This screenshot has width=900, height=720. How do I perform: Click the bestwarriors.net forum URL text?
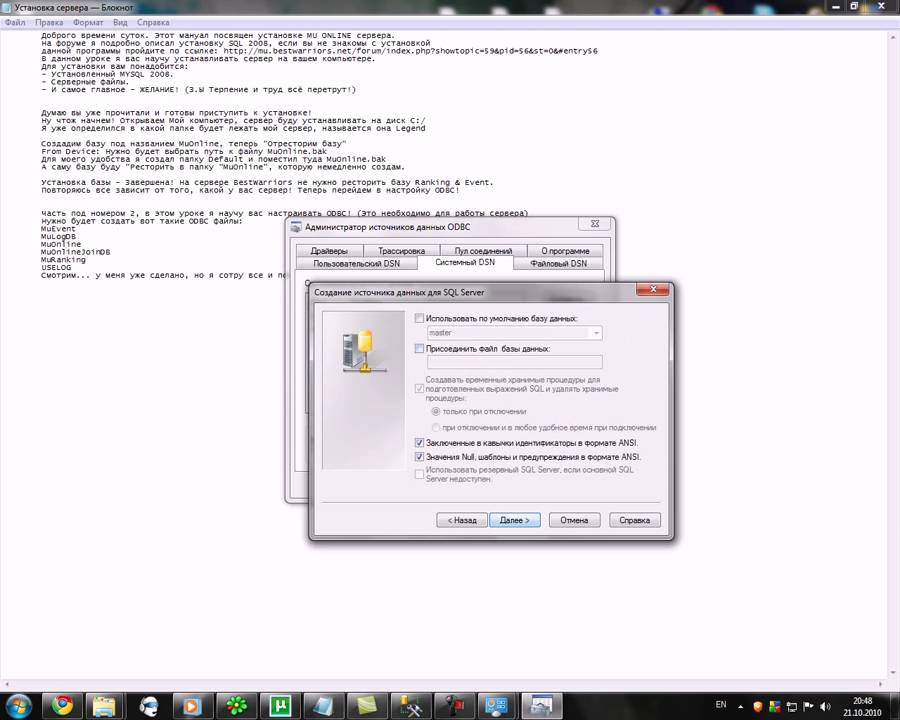point(410,51)
